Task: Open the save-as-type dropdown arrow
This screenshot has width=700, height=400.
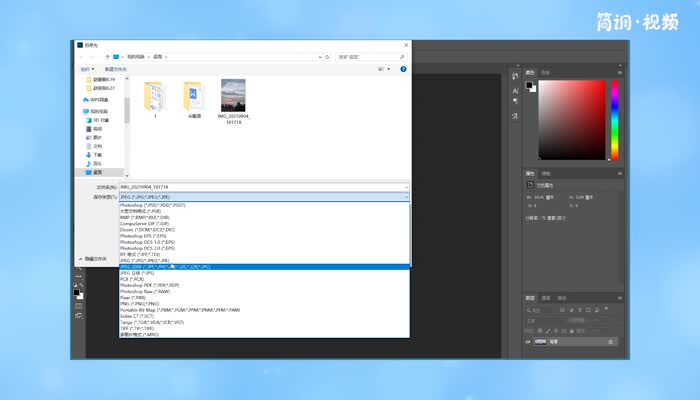Action: pyautogui.click(x=405, y=198)
